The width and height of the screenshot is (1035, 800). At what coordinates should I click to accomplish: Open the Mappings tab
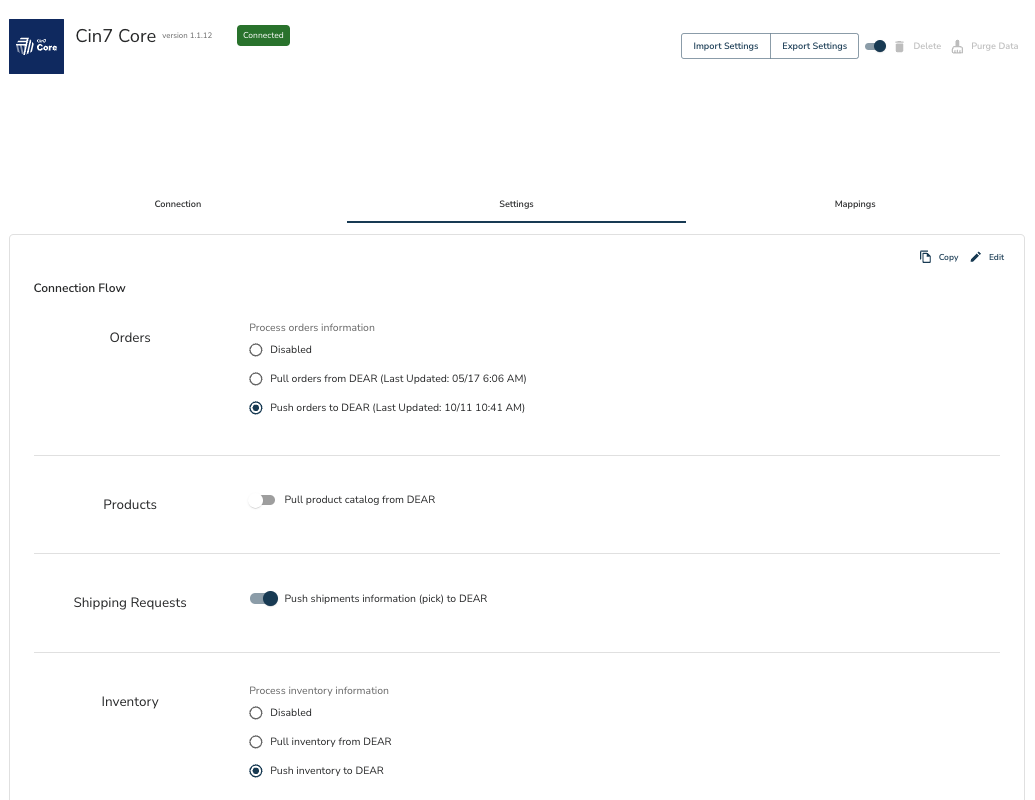(x=855, y=204)
